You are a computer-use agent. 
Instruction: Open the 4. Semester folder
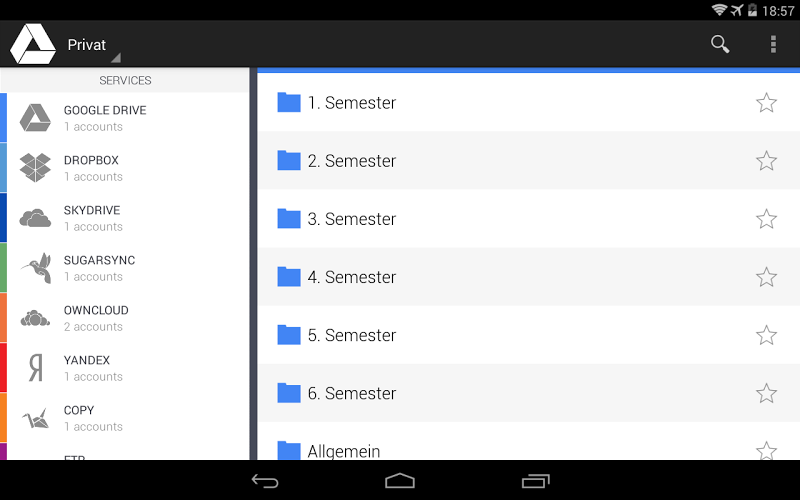coord(529,277)
